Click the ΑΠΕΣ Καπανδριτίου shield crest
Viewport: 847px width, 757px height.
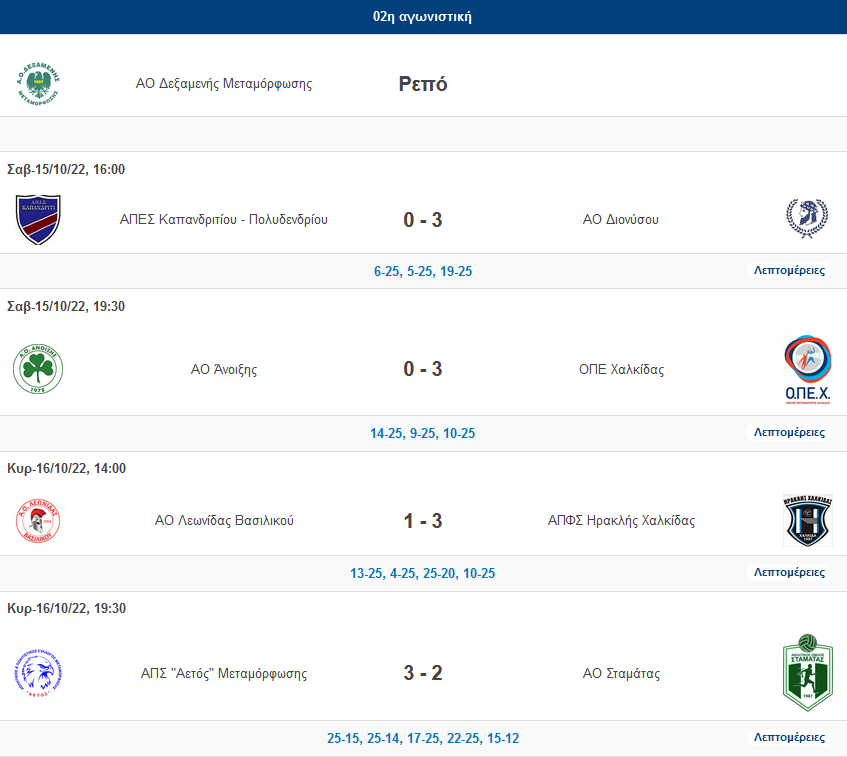[38, 220]
